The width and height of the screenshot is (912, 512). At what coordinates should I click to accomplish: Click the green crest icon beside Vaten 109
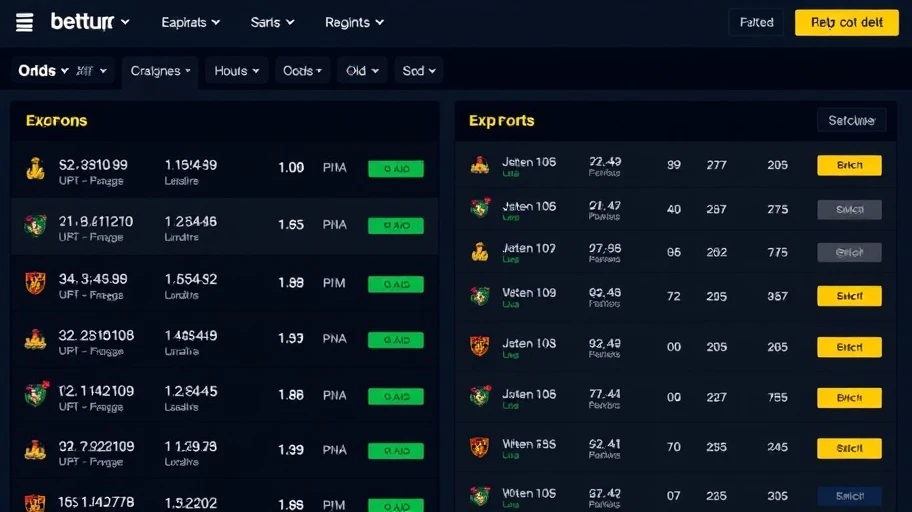tap(480, 296)
